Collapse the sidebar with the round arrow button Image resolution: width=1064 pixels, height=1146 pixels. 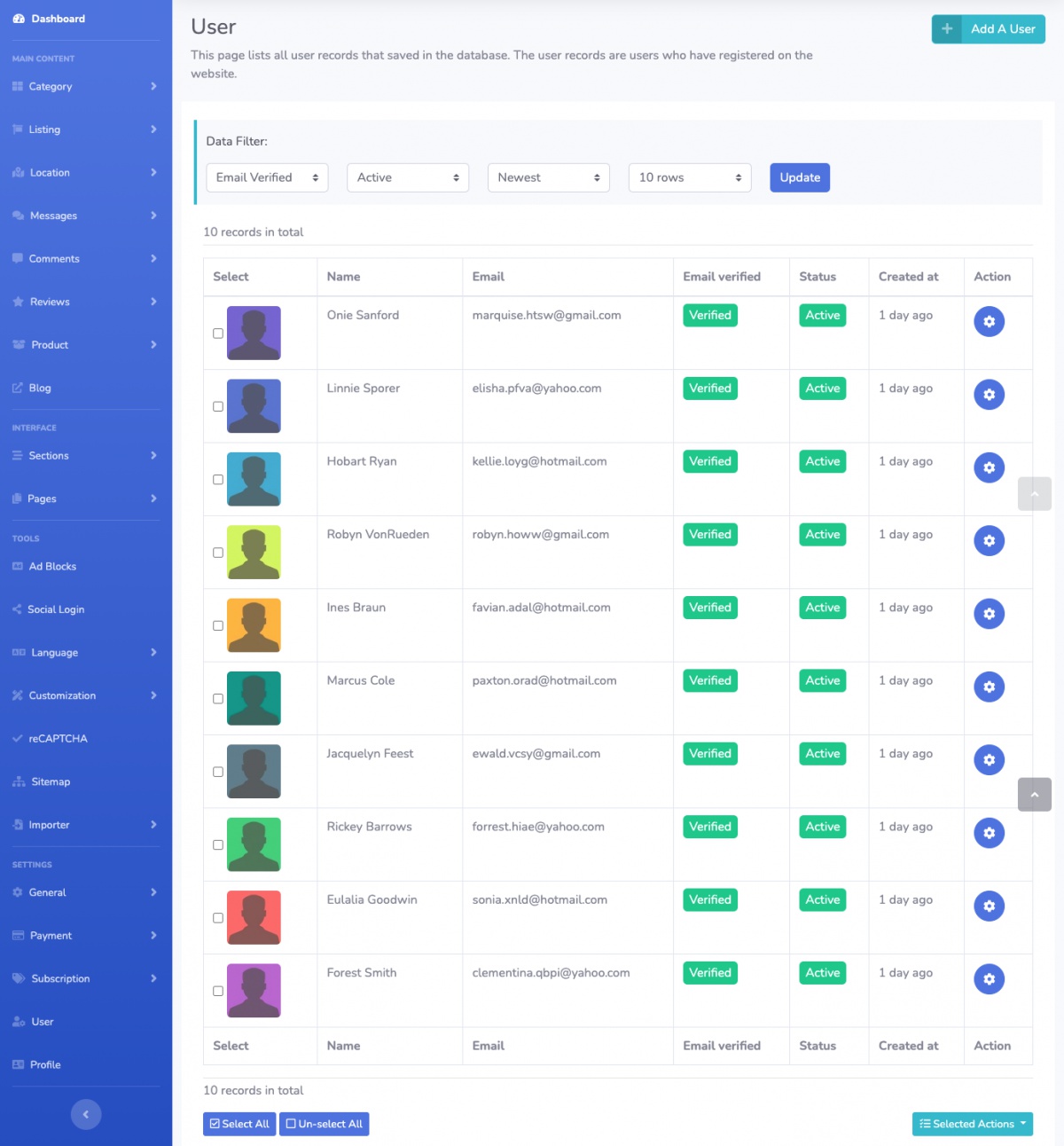[86, 1114]
